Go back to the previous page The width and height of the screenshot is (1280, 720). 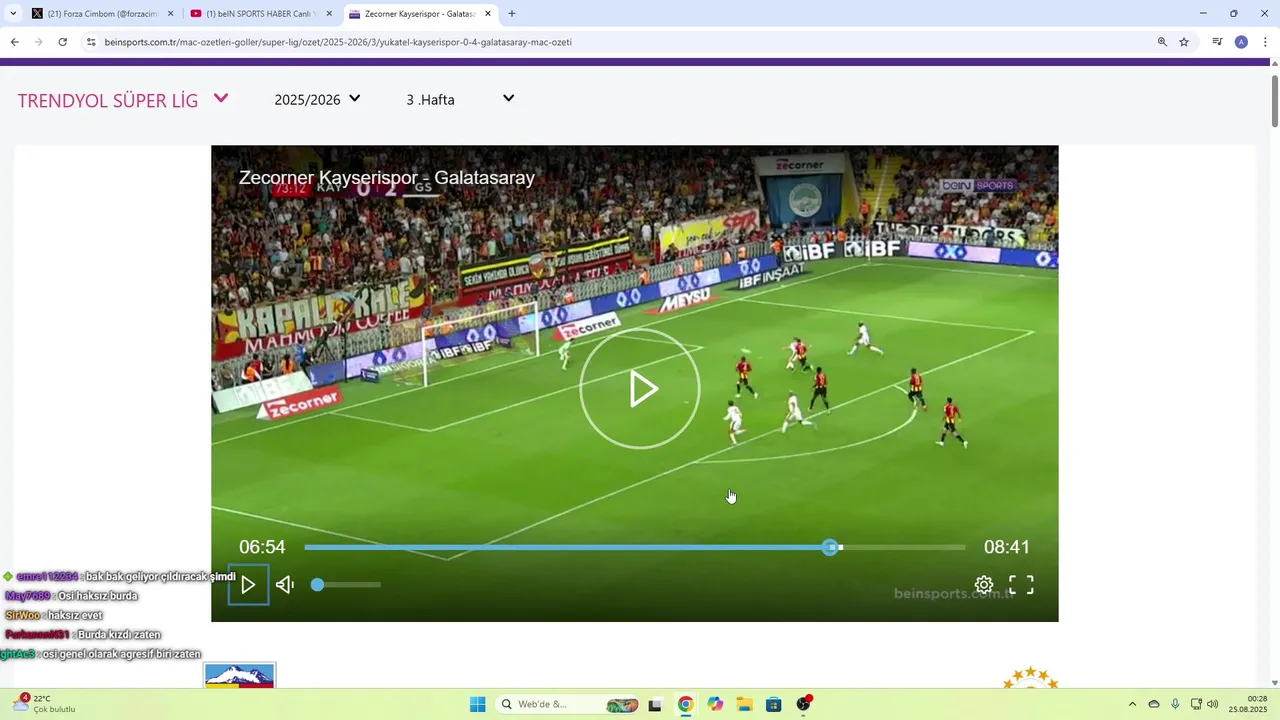point(14,42)
